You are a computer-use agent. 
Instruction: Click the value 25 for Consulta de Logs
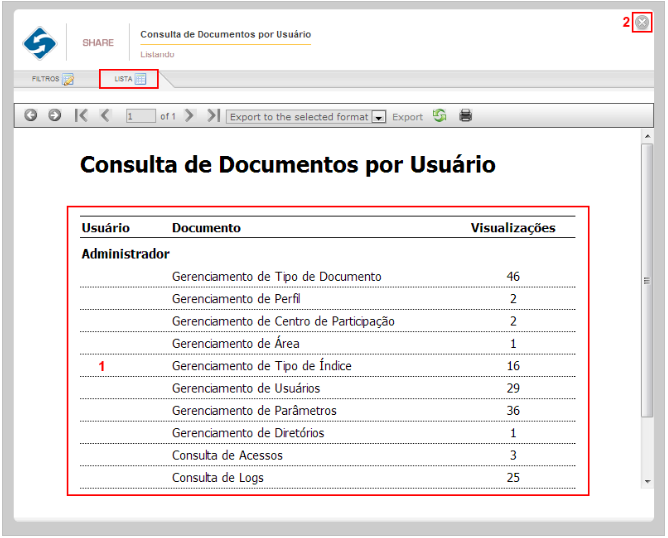click(513, 478)
